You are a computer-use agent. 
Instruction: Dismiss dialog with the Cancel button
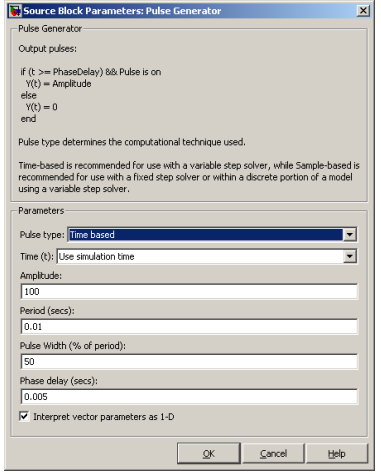pos(273,454)
